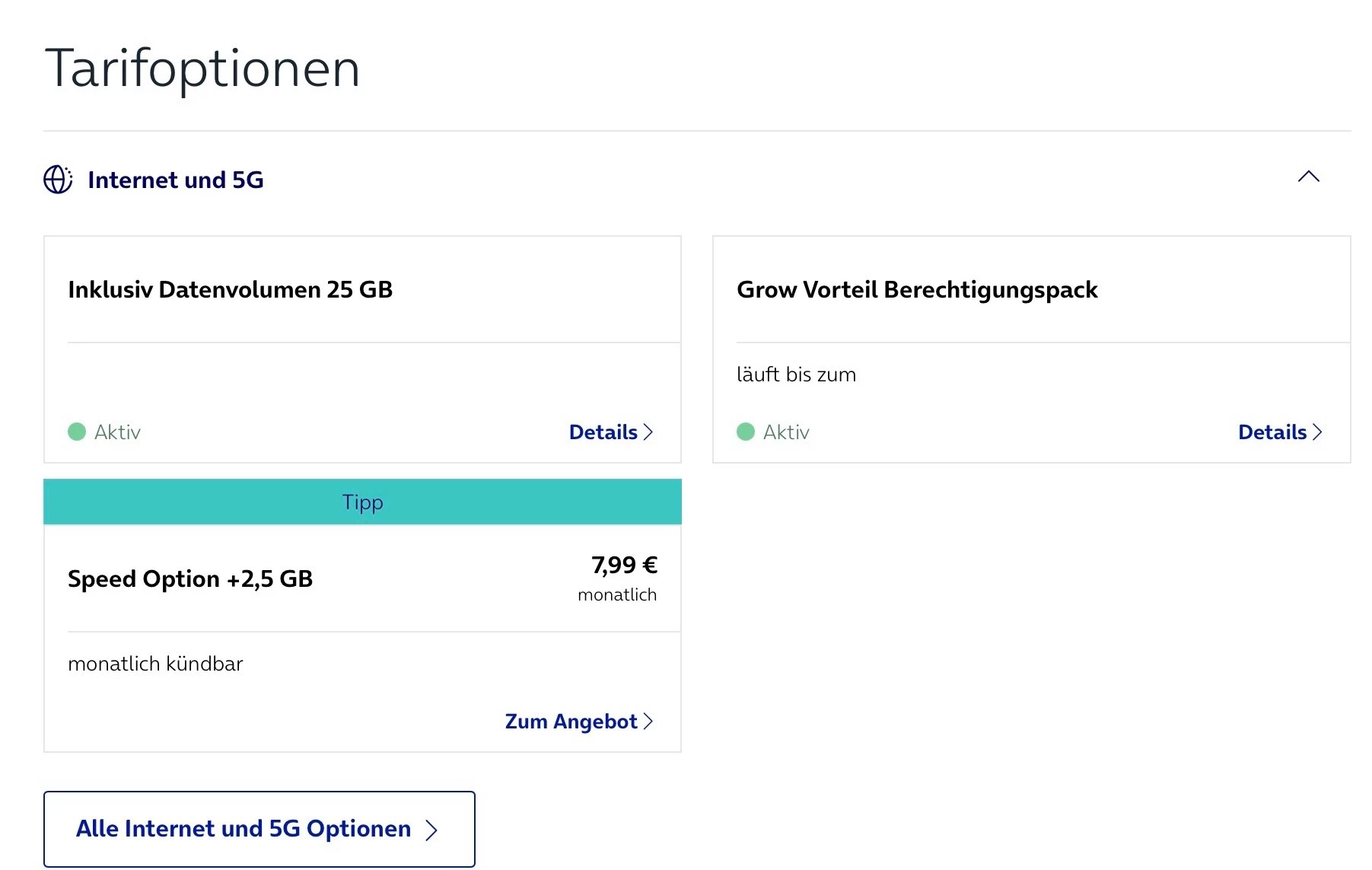Viewport: 1372px width, 870px height.
Task: Click the Internet und 5G section heading
Action: (x=175, y=180)
